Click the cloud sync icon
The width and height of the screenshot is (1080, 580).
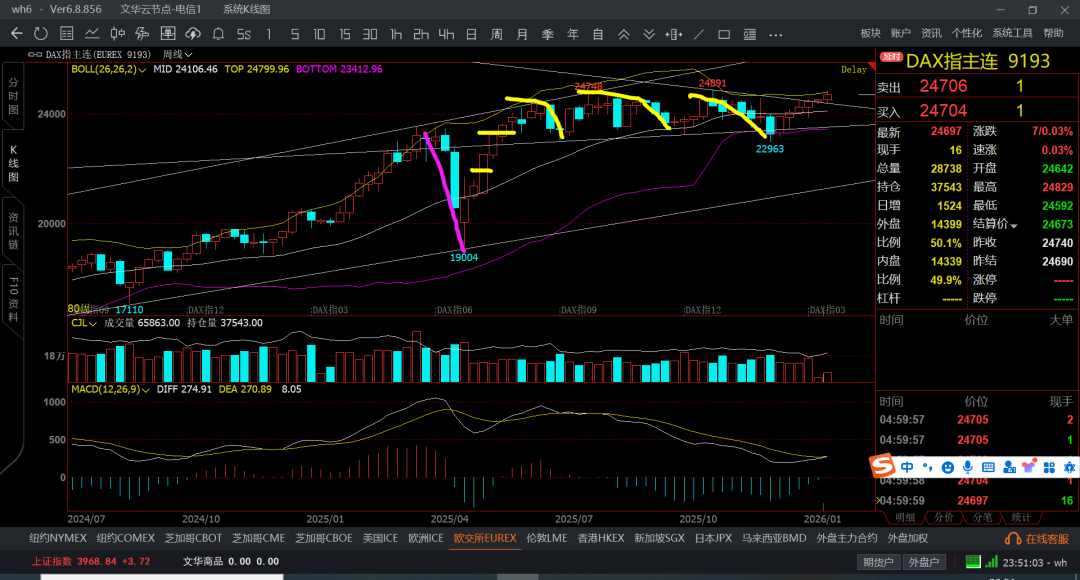click(x=193, y=34)
